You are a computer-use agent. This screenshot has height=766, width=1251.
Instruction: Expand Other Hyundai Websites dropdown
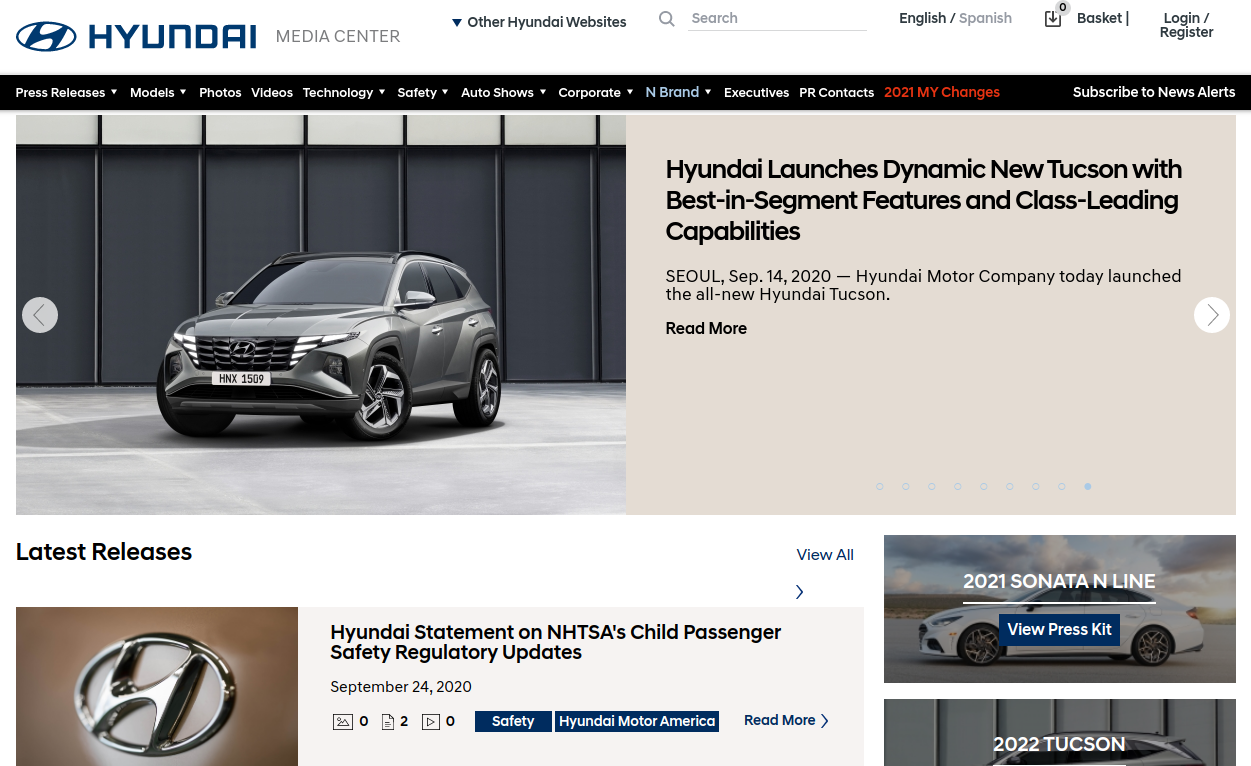pyautogui.click(x=539, y=22)
